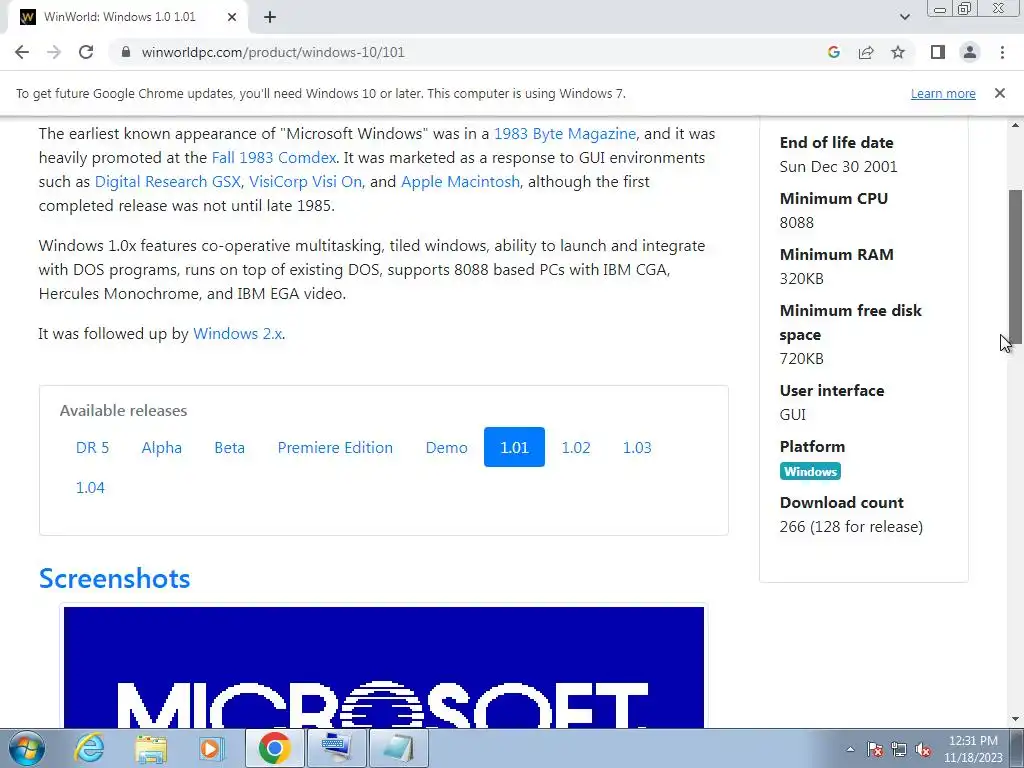Screen dimensions: 1024x768
Task: Click the forward navigation arrow
Action: coord(54,52)
